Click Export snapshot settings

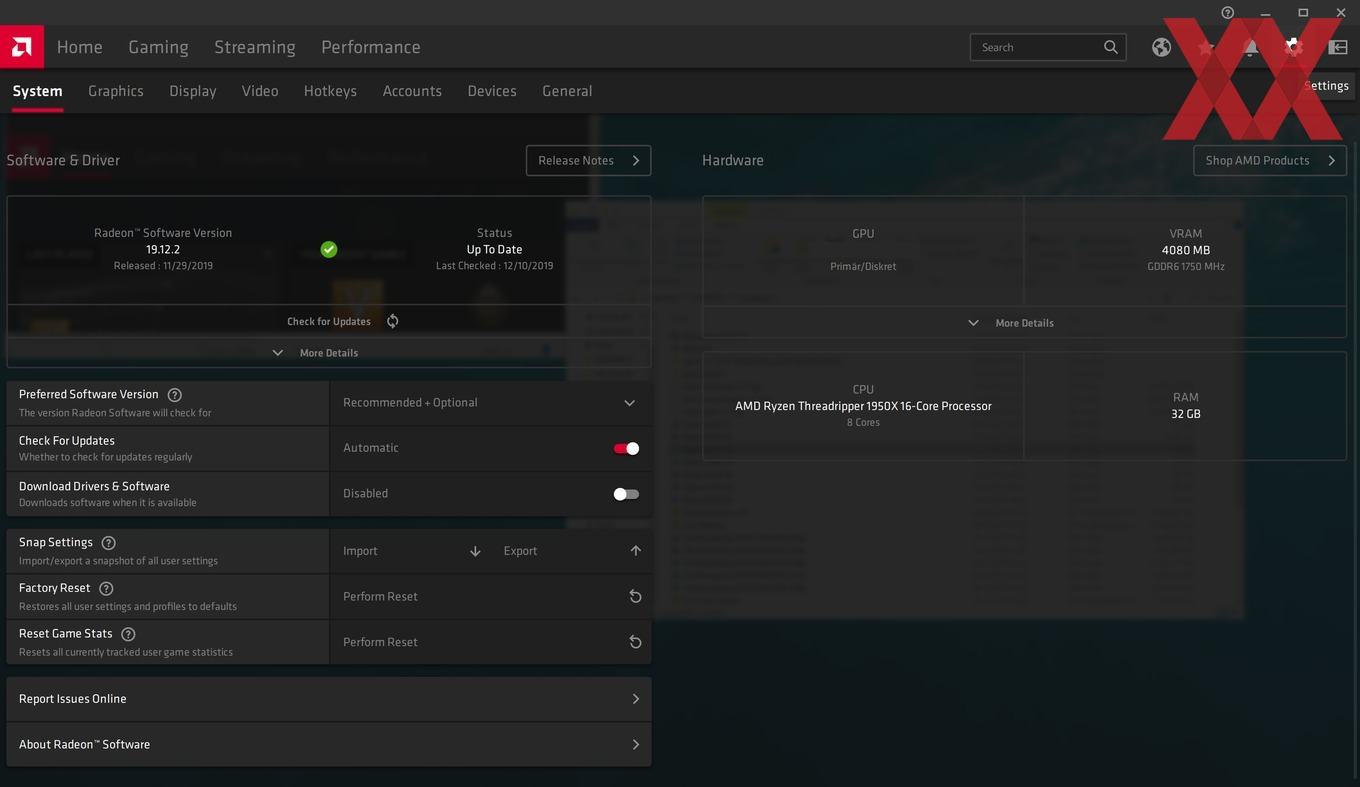(520, 551)
